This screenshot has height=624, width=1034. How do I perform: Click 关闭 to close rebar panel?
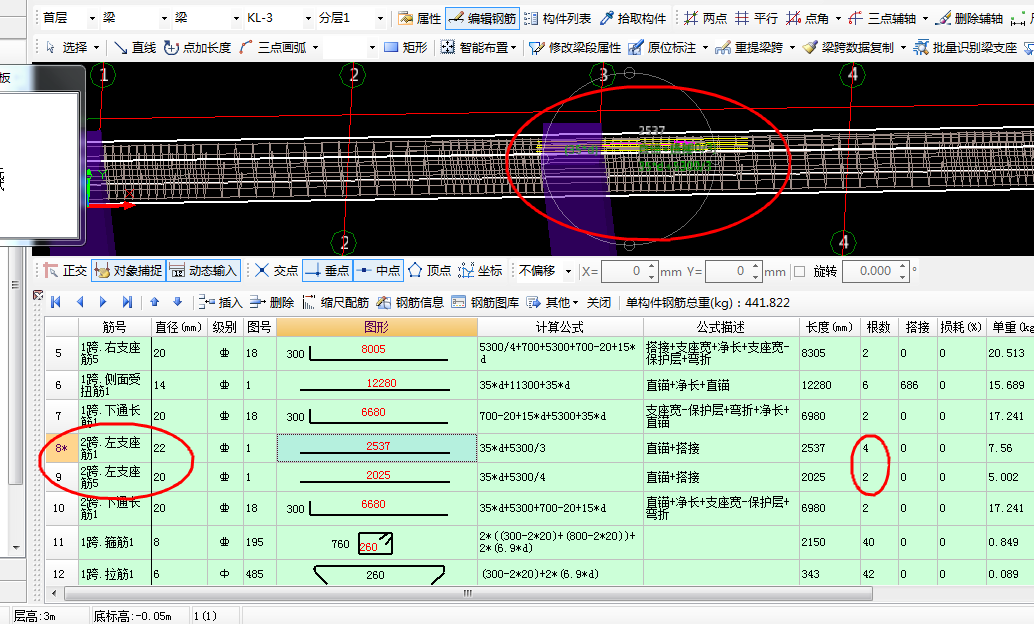click(599, 303)
